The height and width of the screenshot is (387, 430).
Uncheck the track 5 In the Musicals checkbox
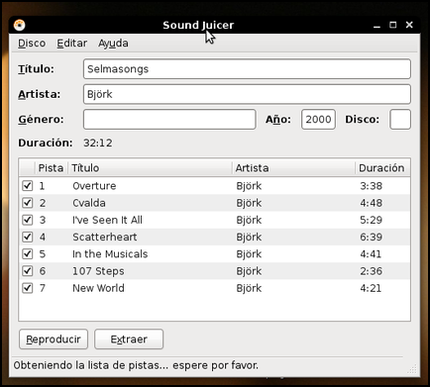click(27, 254)
